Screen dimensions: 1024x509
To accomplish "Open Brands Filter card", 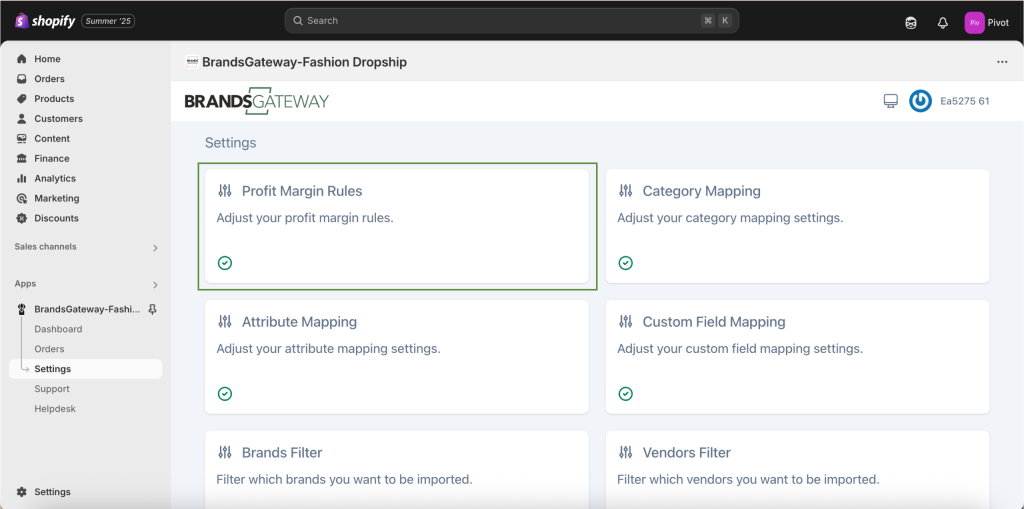I will pos(396,470).
